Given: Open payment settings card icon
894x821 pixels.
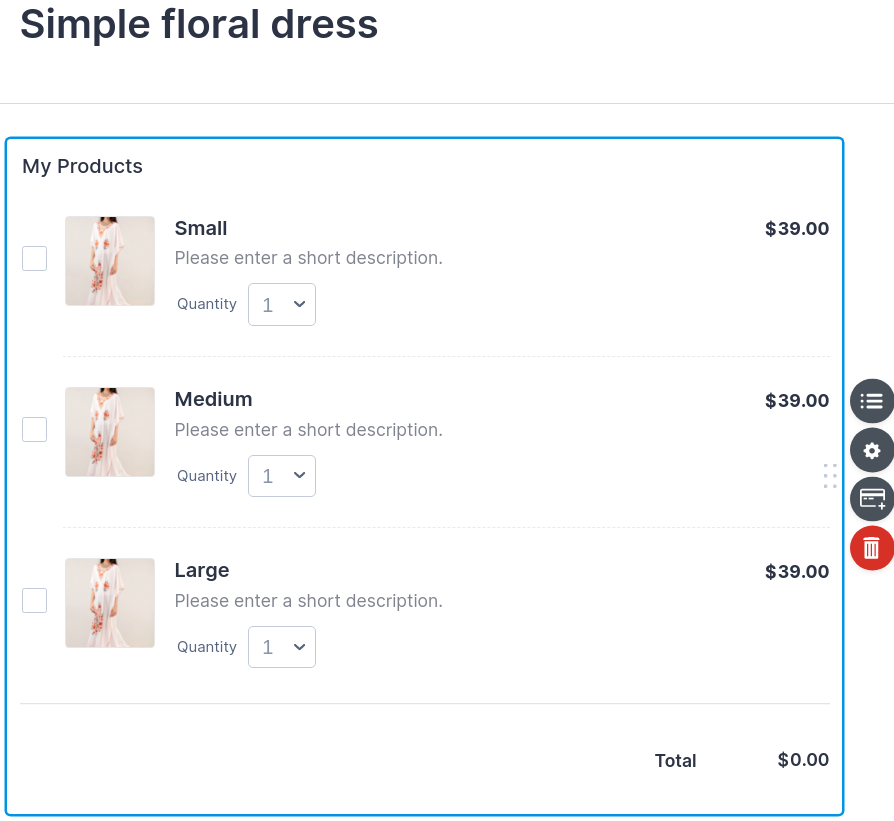Looking at the screenshot, I should 871,498.
